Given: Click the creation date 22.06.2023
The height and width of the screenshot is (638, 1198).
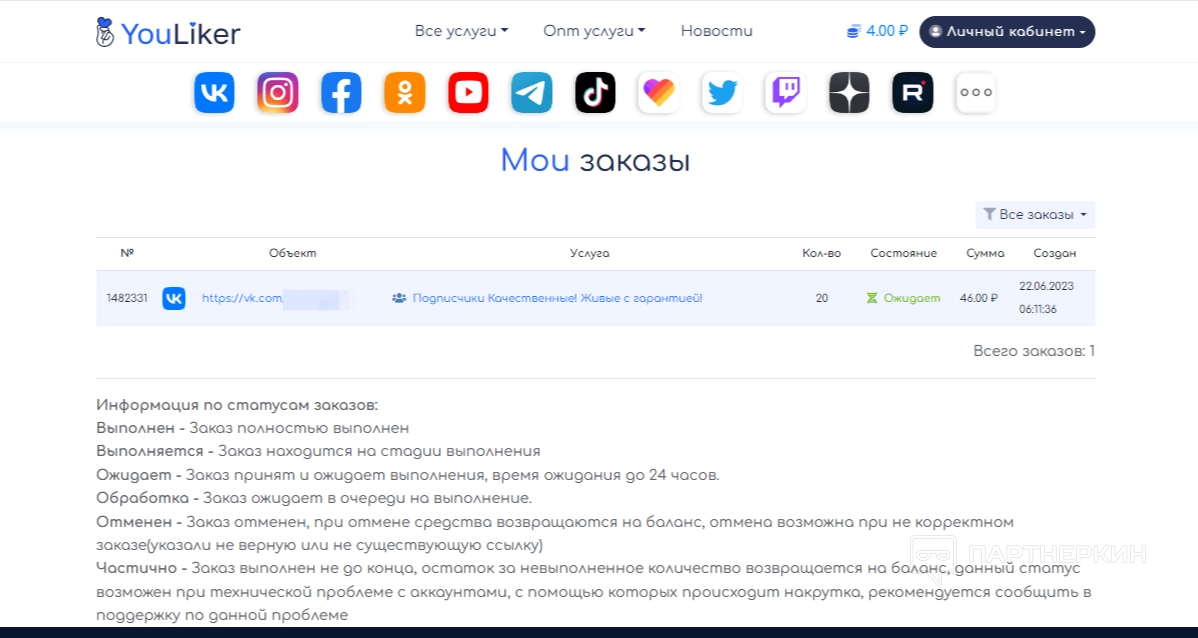Looking at the screenshot, I should click(1046, 287).
